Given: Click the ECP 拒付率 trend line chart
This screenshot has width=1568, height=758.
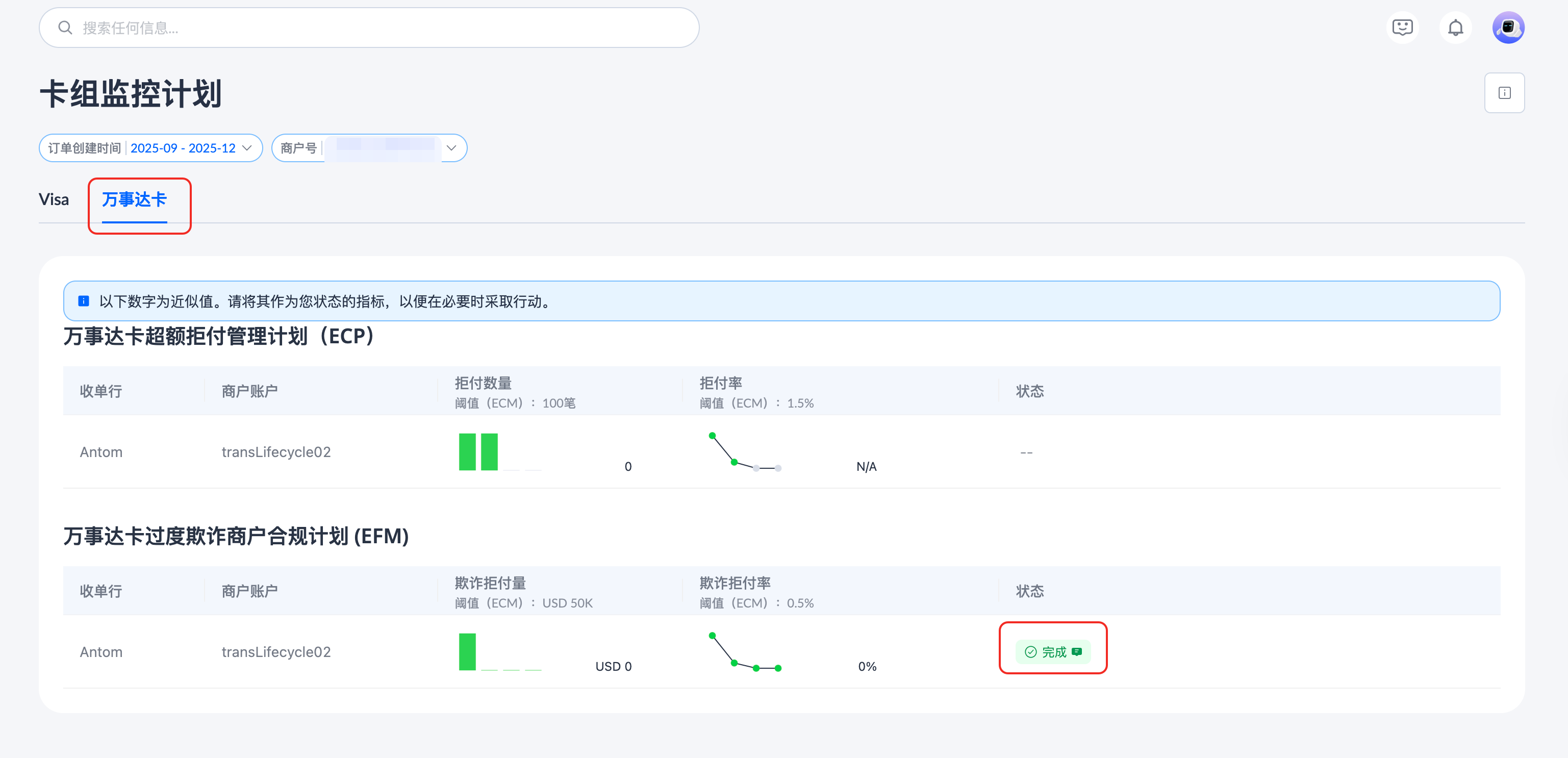Looking at the screenshot, I should tap(744, 452).
